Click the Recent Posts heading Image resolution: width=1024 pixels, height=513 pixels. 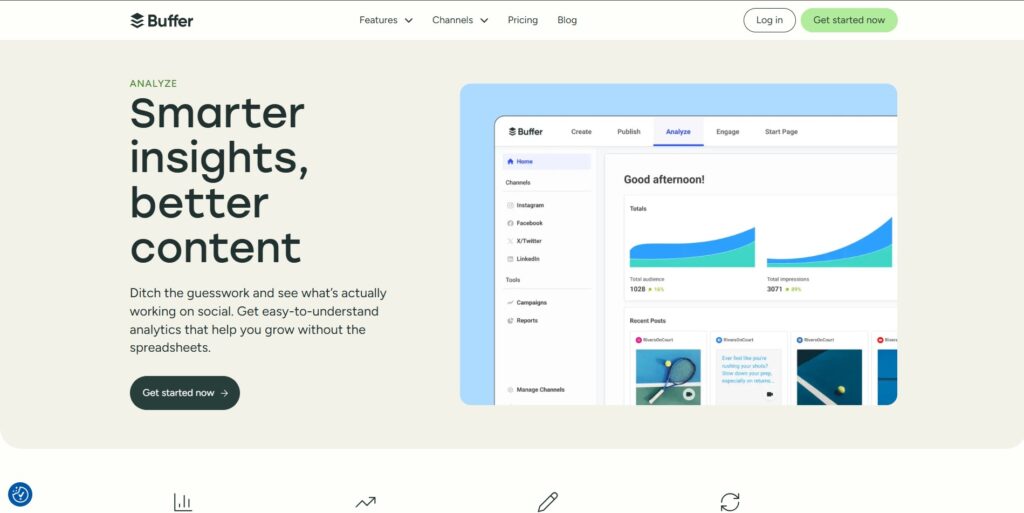tap(648, 321)
